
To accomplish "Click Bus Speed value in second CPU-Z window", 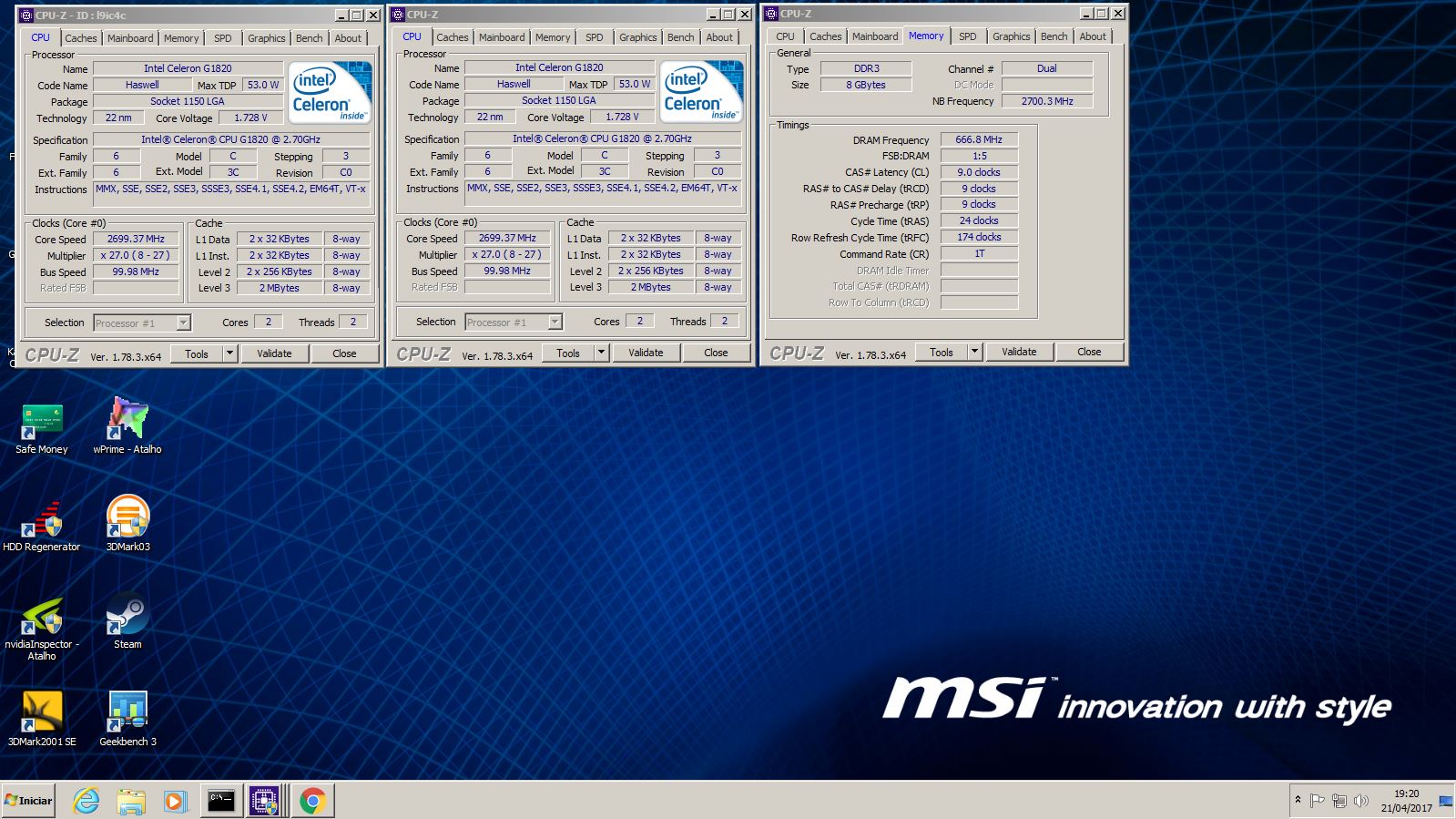I will 507,271.
